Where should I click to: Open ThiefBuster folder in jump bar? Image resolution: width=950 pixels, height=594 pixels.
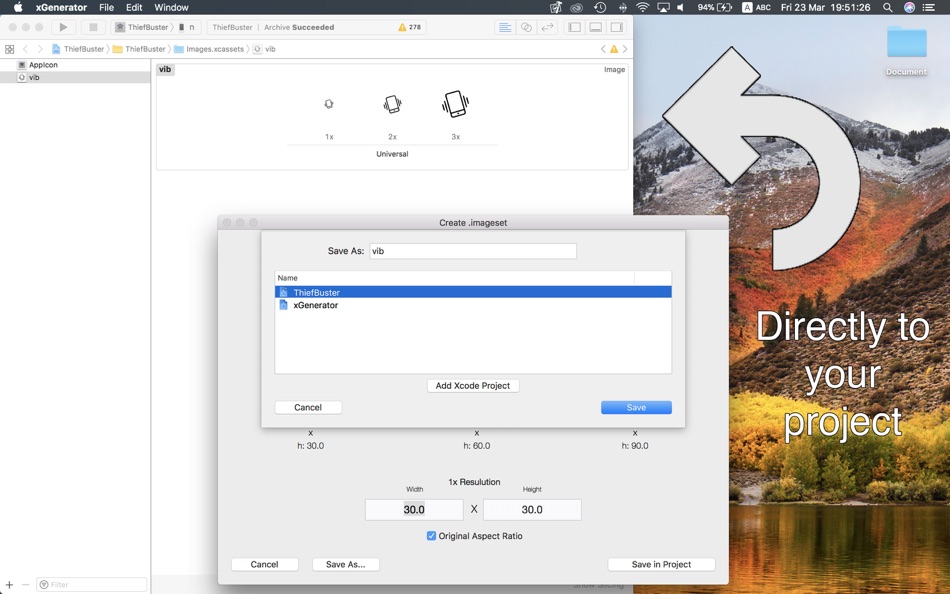click(139, 49)
